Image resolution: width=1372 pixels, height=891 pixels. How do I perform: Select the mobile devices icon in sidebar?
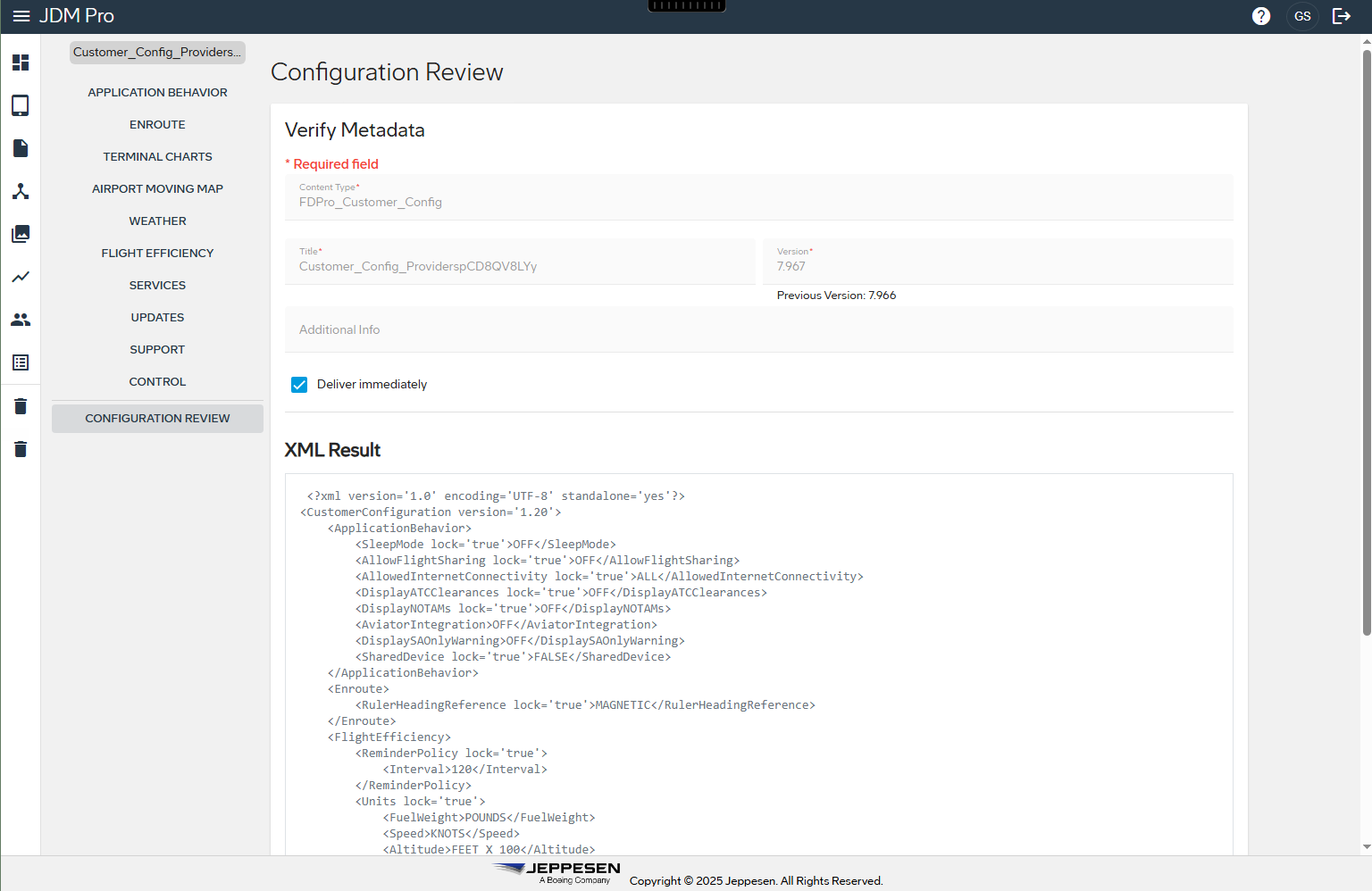(x=21, y=105)
